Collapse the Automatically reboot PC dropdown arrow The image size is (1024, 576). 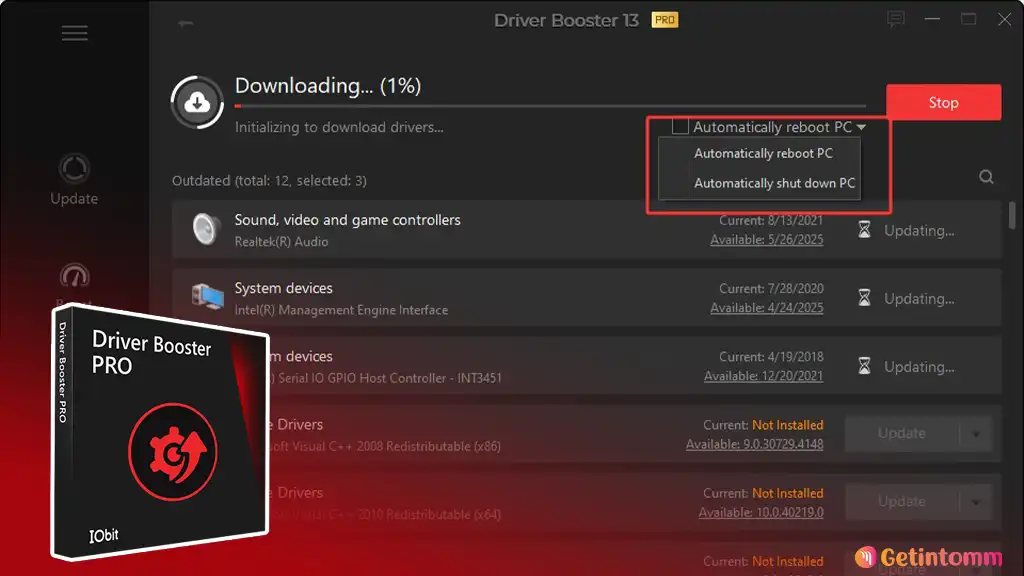[x=861, y=127]
